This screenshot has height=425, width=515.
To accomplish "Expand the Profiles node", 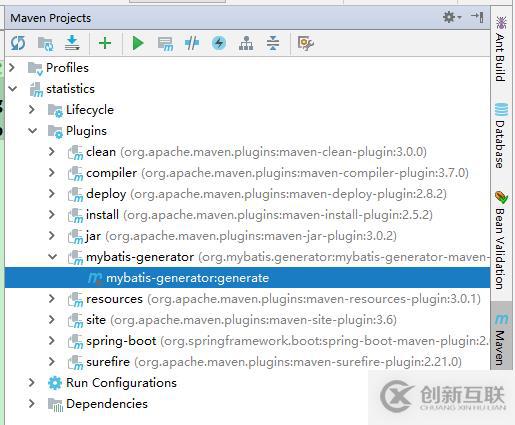I will pos(12,68).
